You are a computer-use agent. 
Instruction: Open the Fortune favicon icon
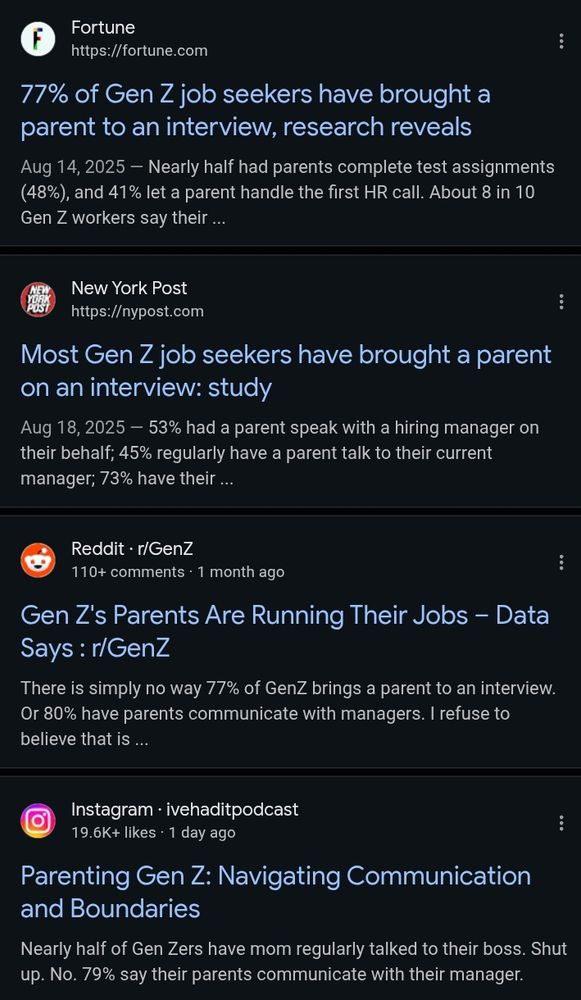point(38,39)
